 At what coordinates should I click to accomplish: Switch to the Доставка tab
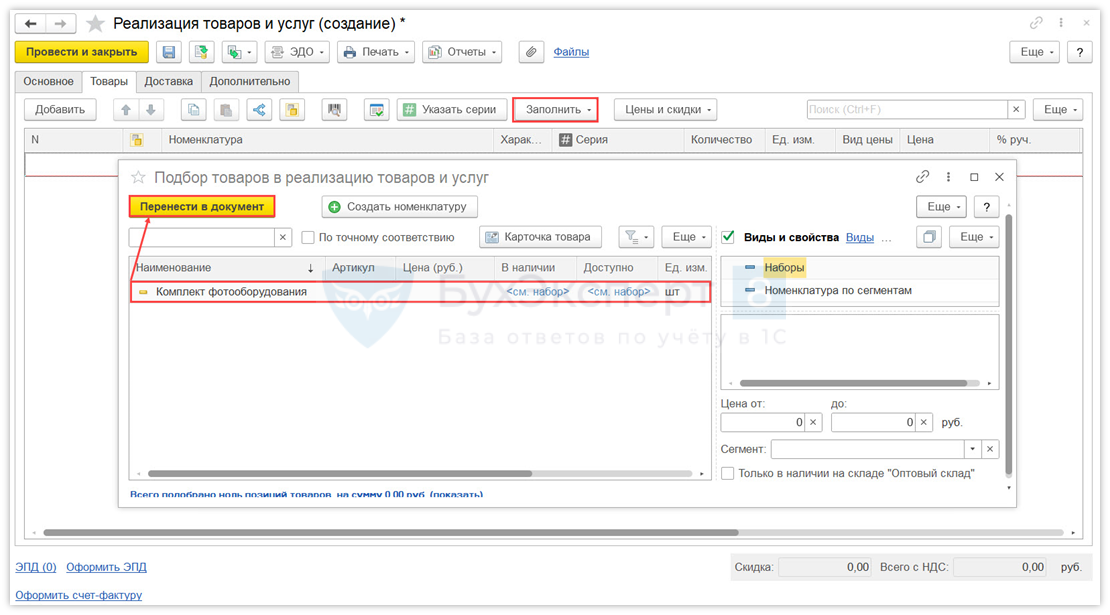[x=168, y=81]
